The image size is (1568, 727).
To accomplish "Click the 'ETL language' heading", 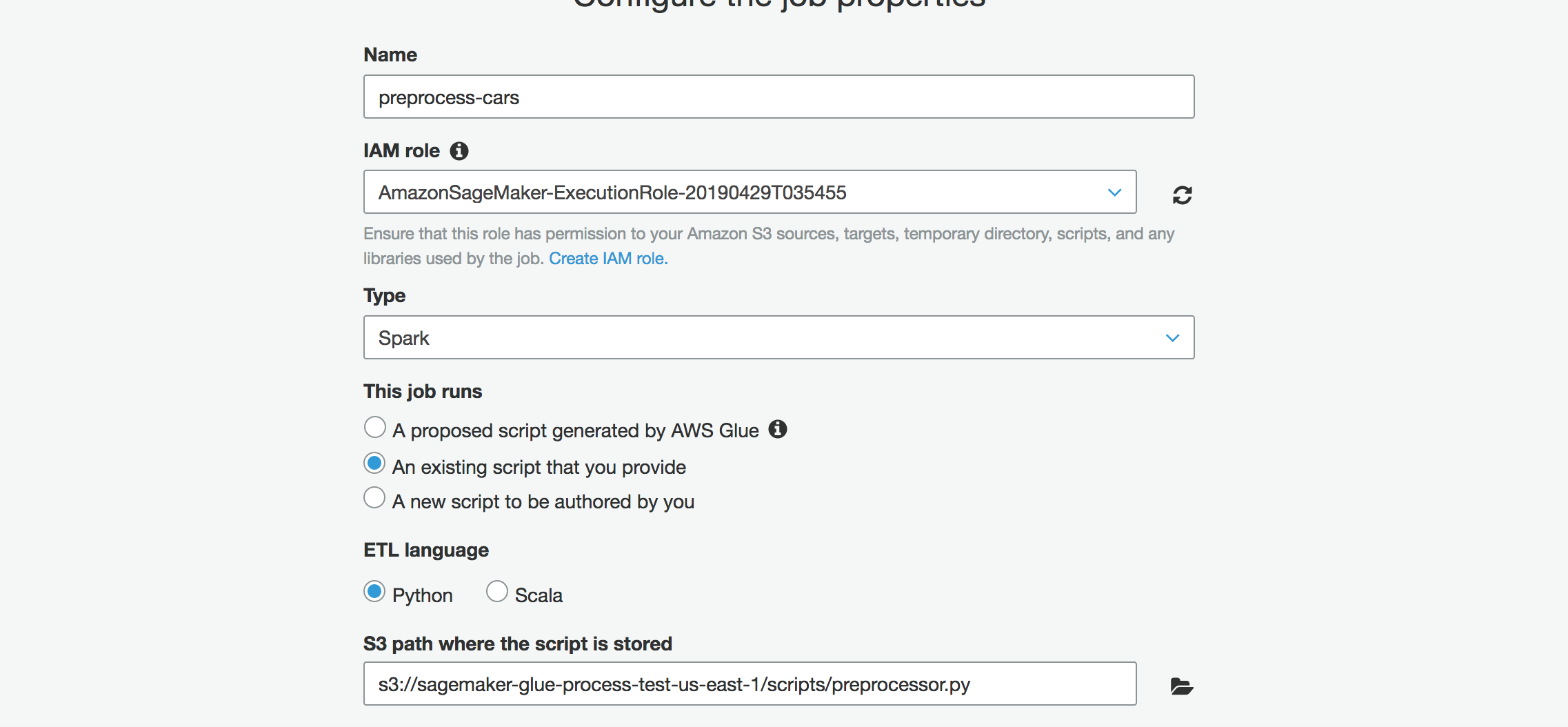I will click(426, 550).
